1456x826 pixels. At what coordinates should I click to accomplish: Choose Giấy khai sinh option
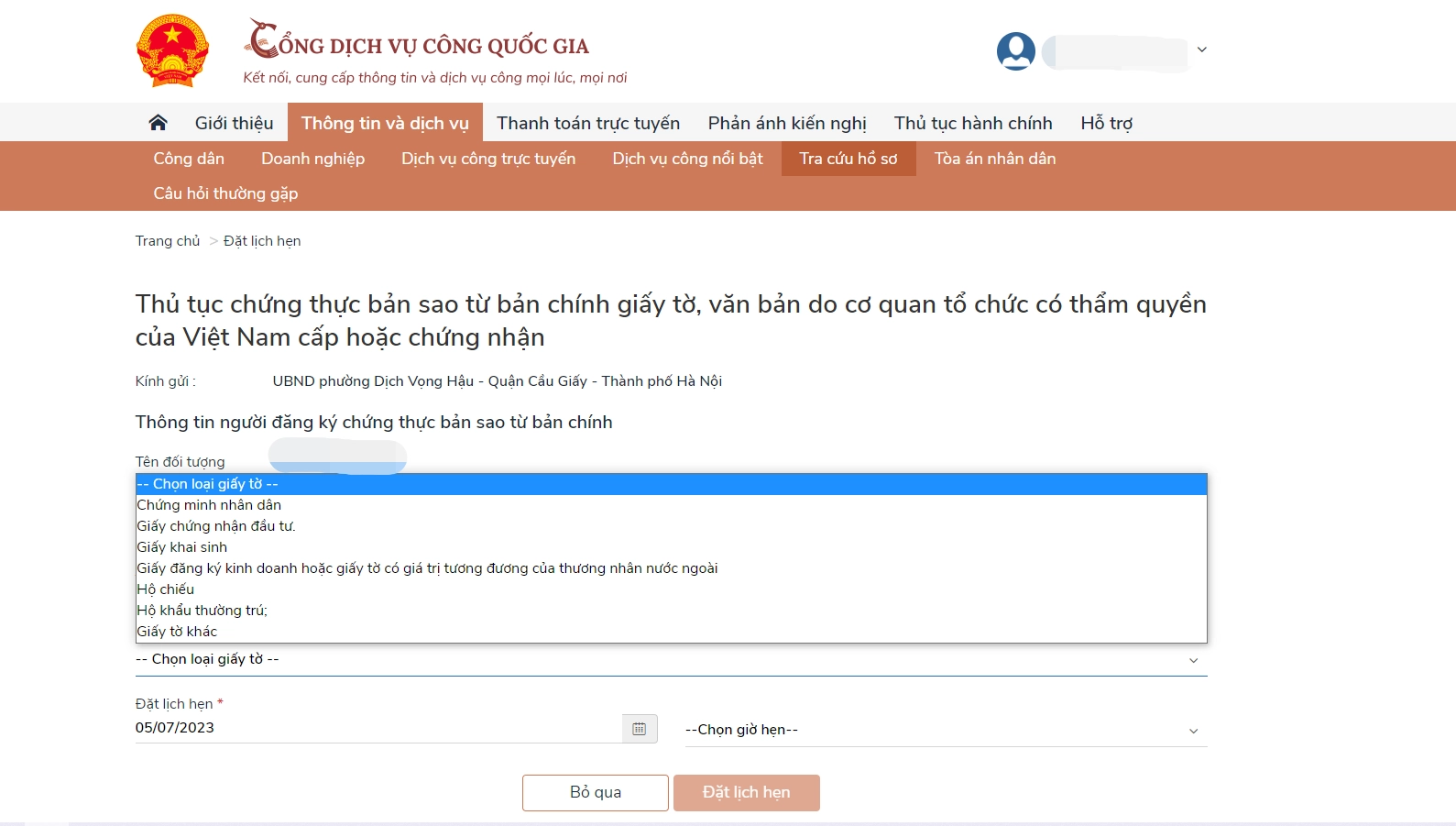tap(672, 547)
